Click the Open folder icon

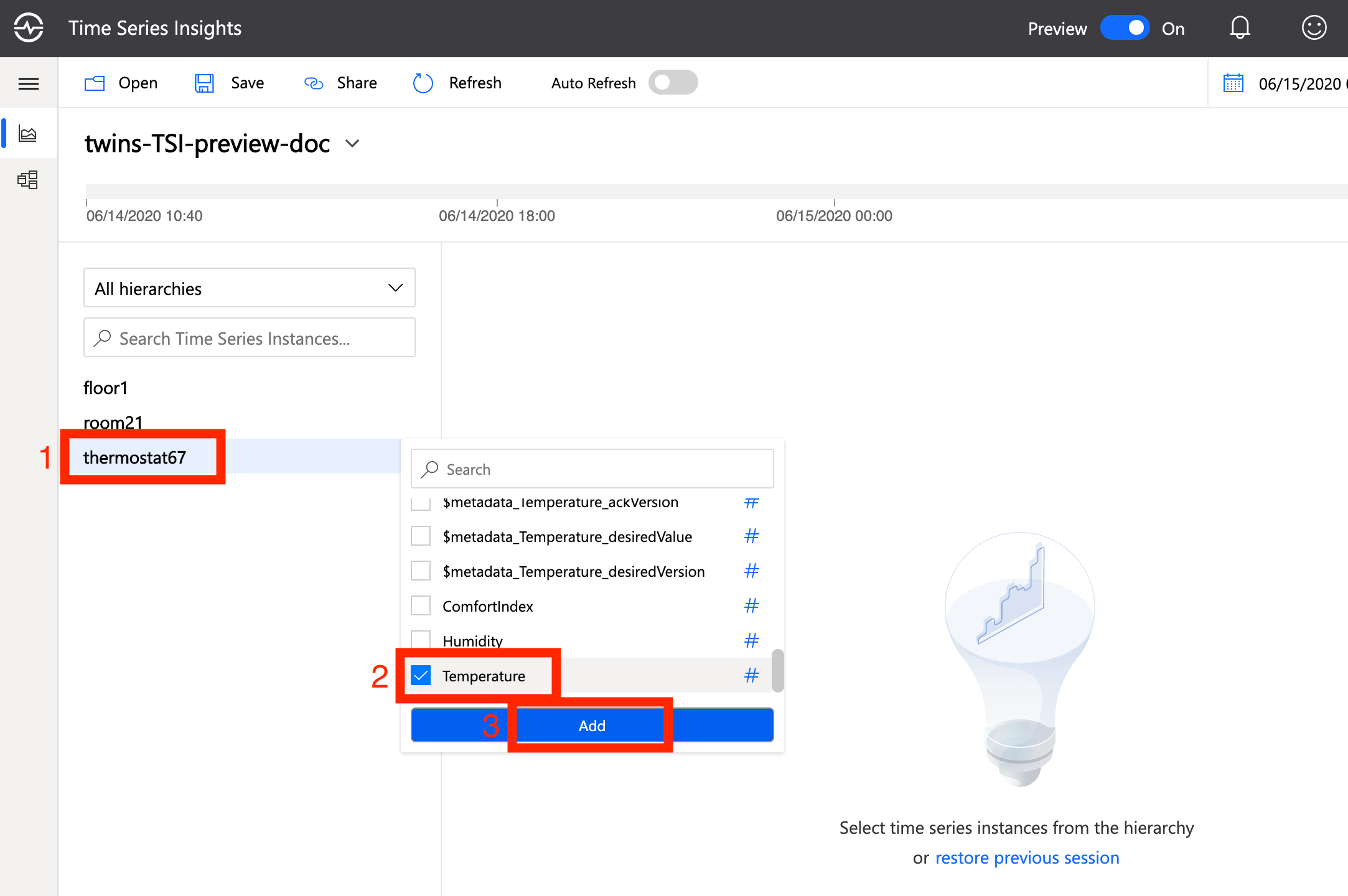pyautogui.click(x=95, y=83)
